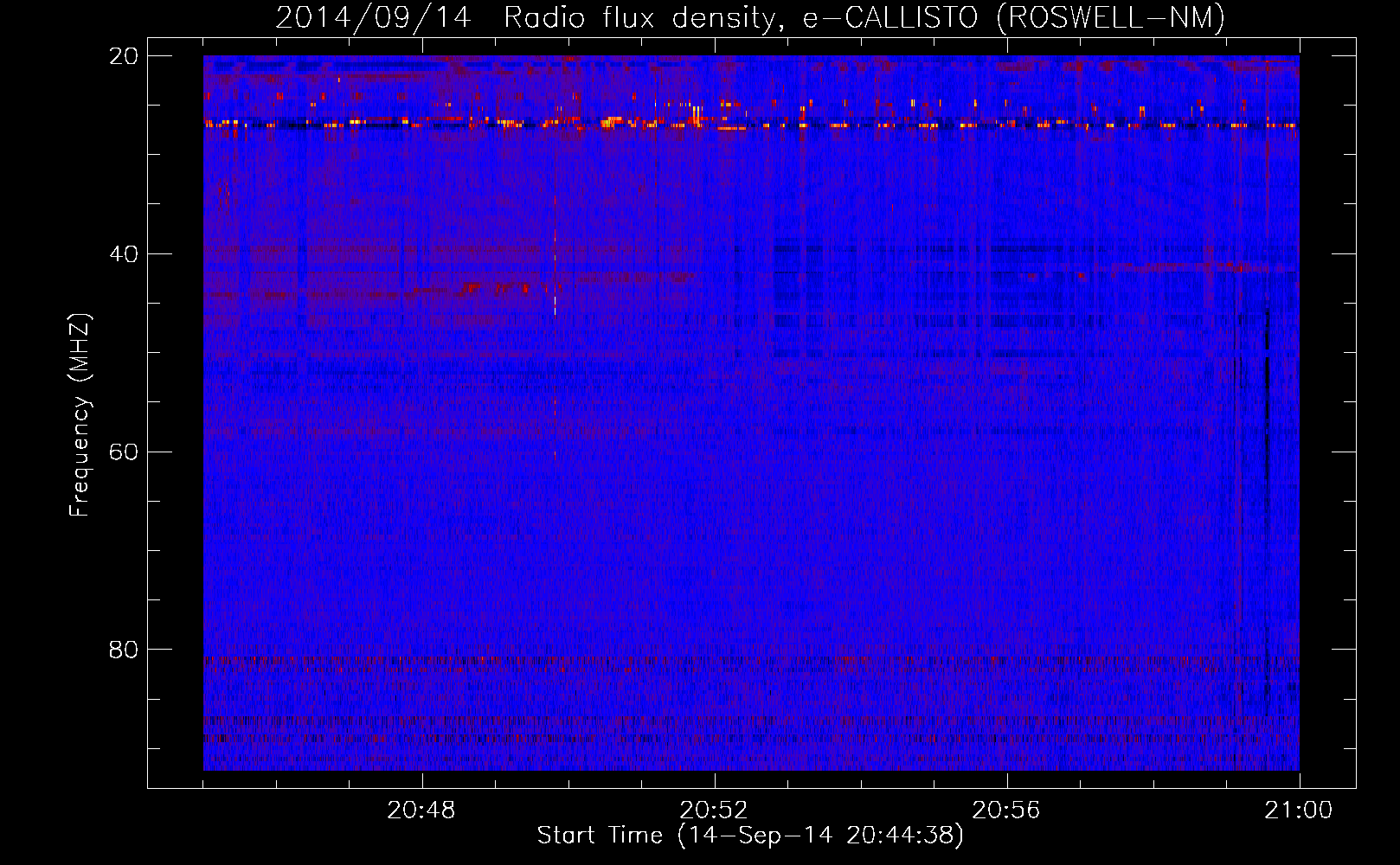Click the 20:48 time tick label

click(x=421, y=811)
